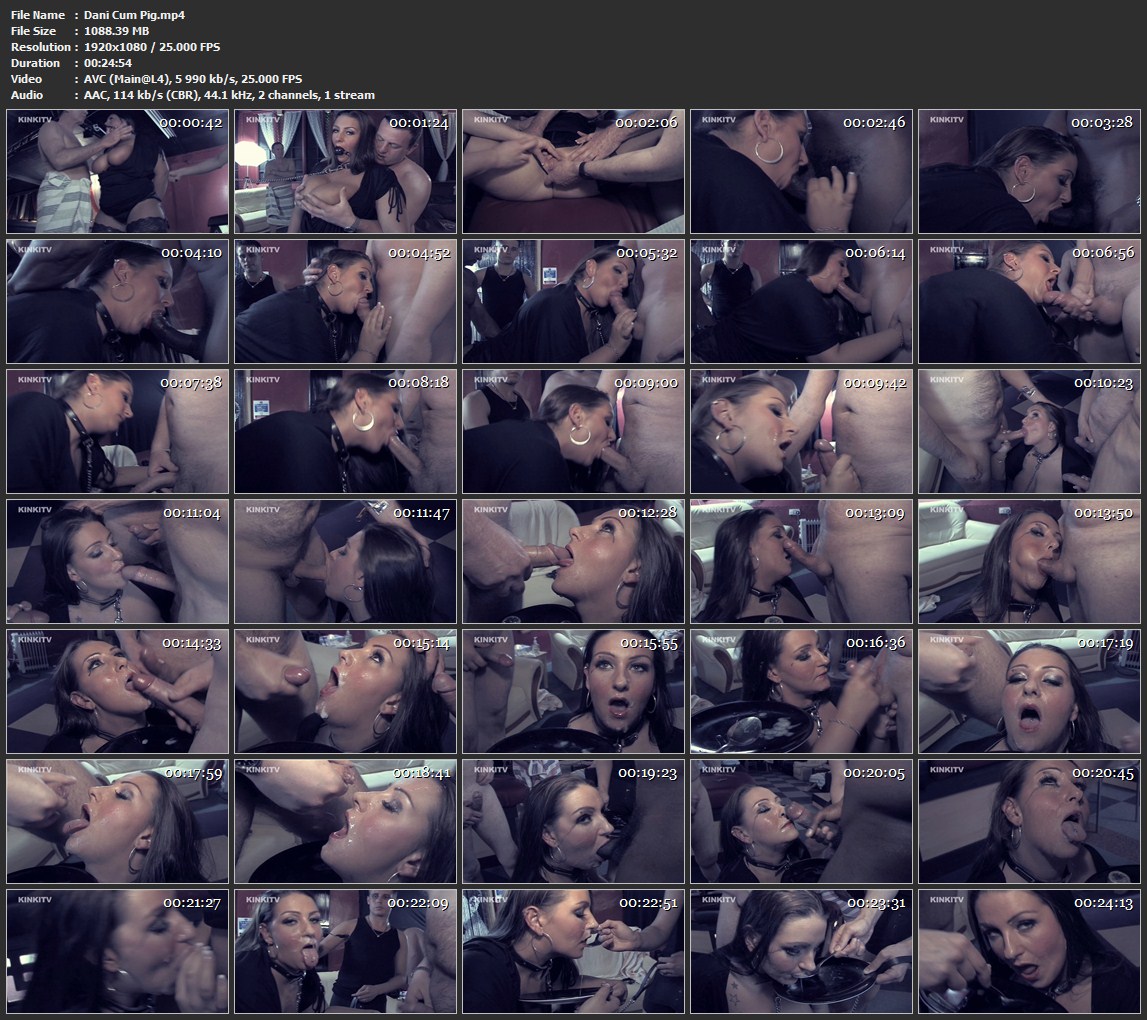Select the AAC audio info line
The height and width of the screenshot is (1020, 1147).
coord(229,95)
